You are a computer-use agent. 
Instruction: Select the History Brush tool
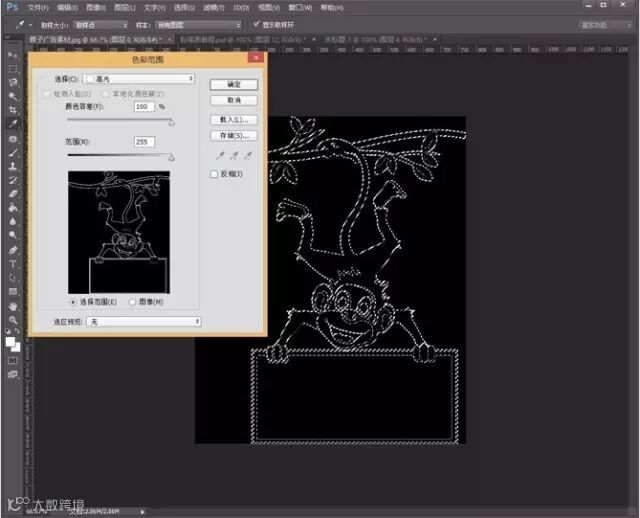click(x=13, y=180)
